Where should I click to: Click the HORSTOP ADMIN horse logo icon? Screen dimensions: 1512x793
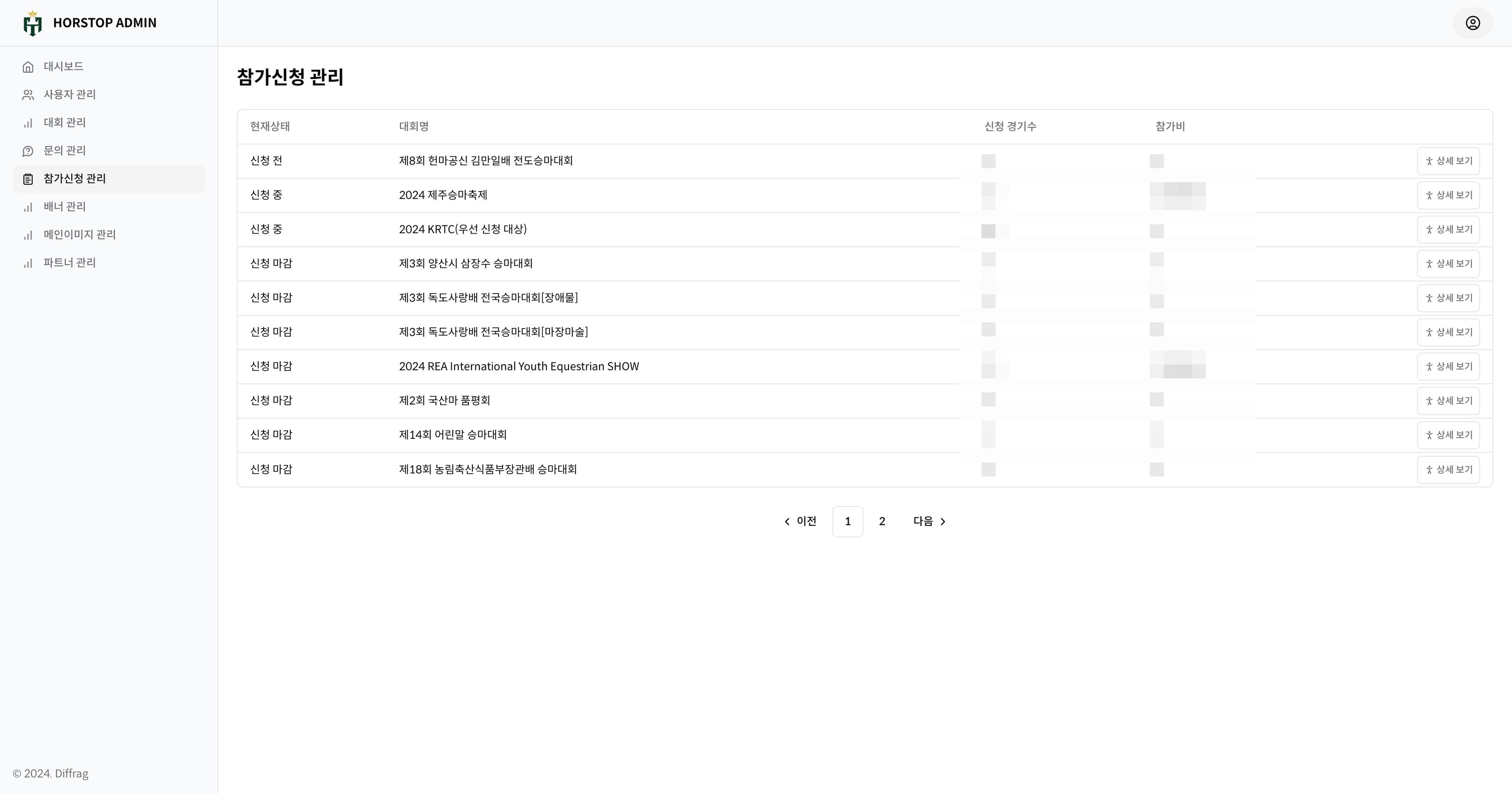[x=32, y=24]
